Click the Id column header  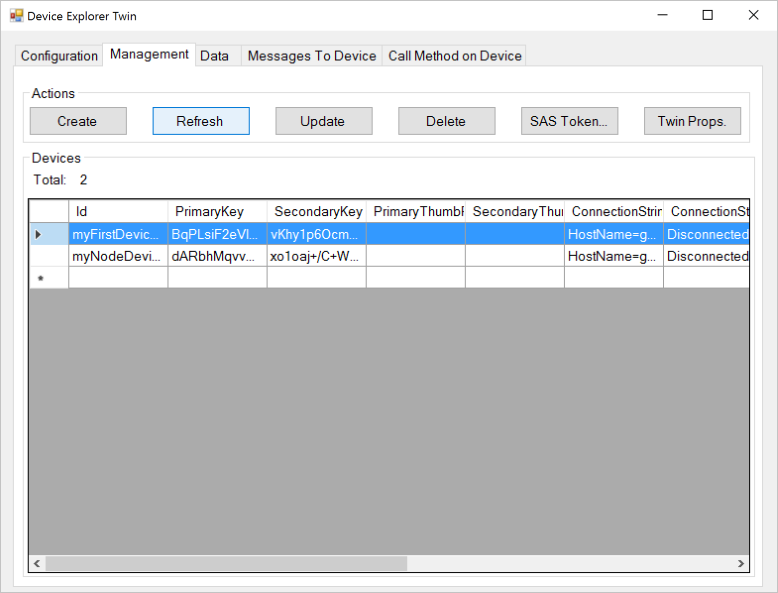click(118, 211)
